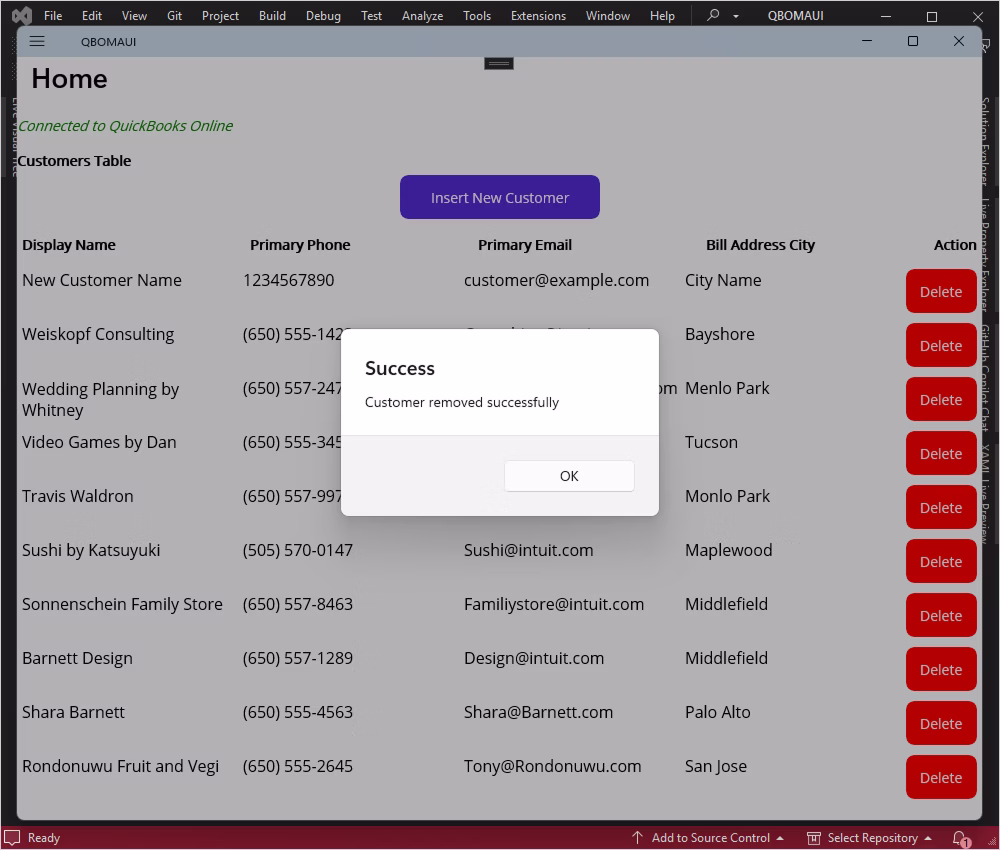The width and height of the screenshot is (1000, 850).
Task: Delete the Video Games by Dan customer
Action: pos(941,453)
